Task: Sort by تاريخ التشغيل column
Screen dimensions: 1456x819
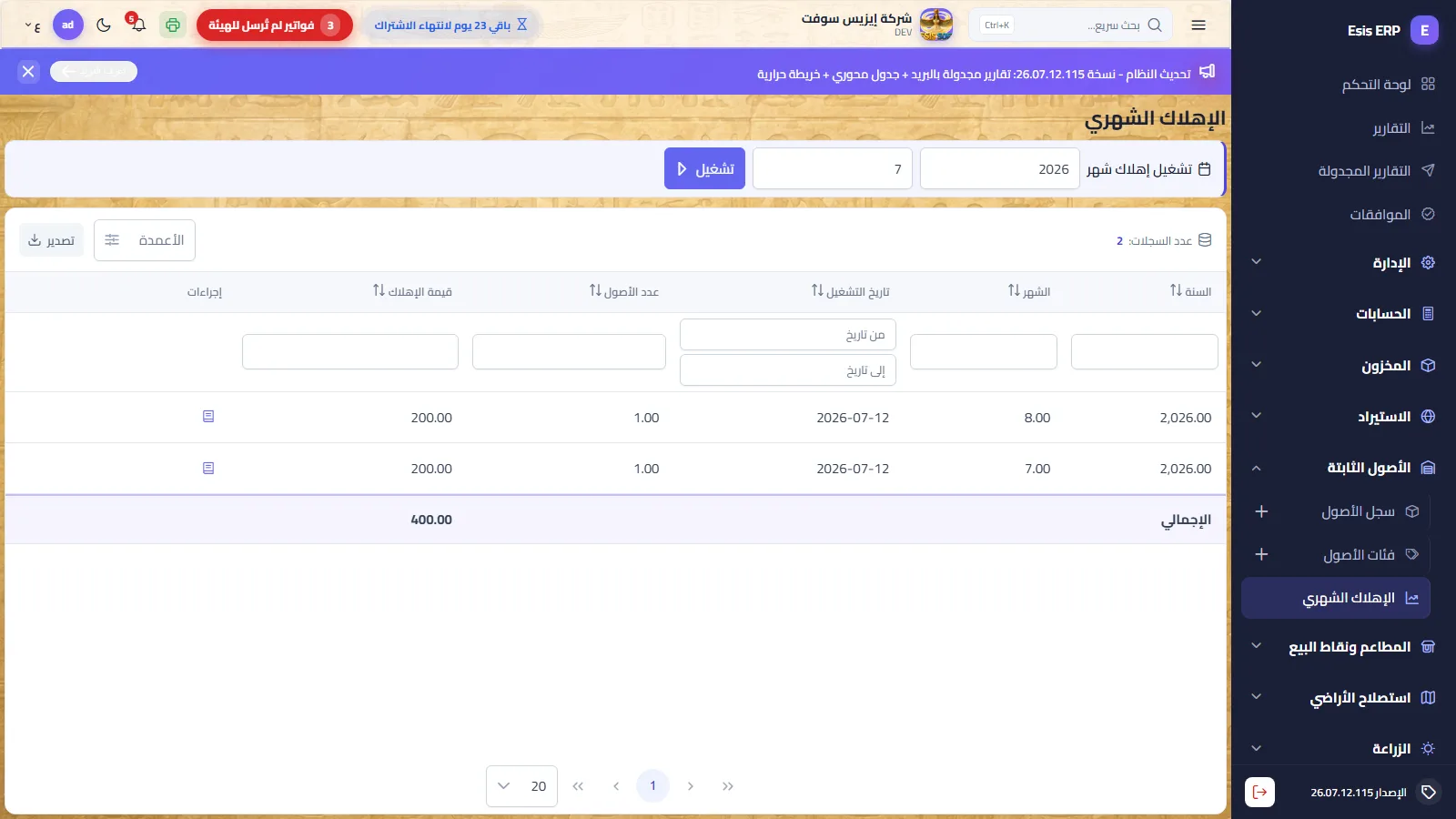Action: [850, 291]
